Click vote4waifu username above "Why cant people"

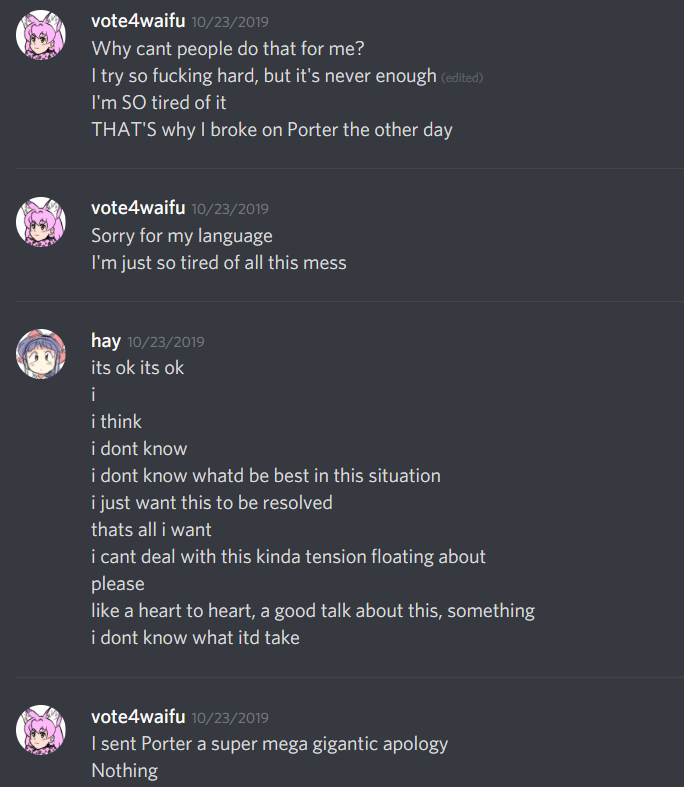click(138, 21)
